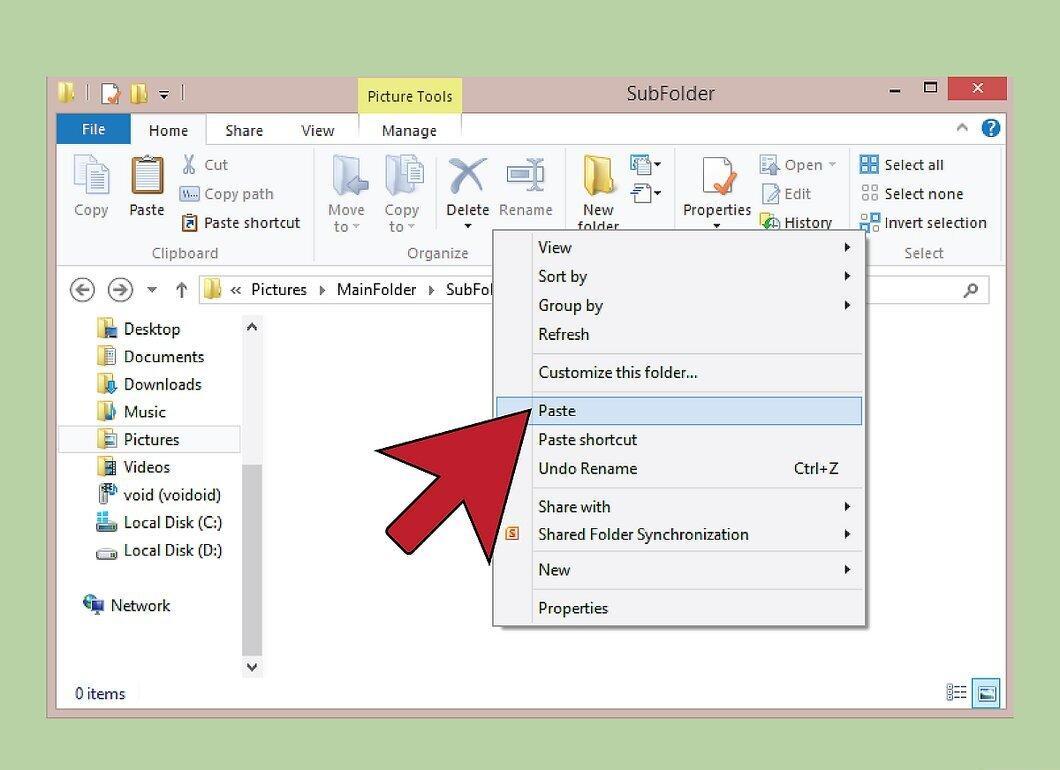Click Pictures in the address bar path
The width and height of the screenshot is (1060, 770).
click(x=279, y=290)
